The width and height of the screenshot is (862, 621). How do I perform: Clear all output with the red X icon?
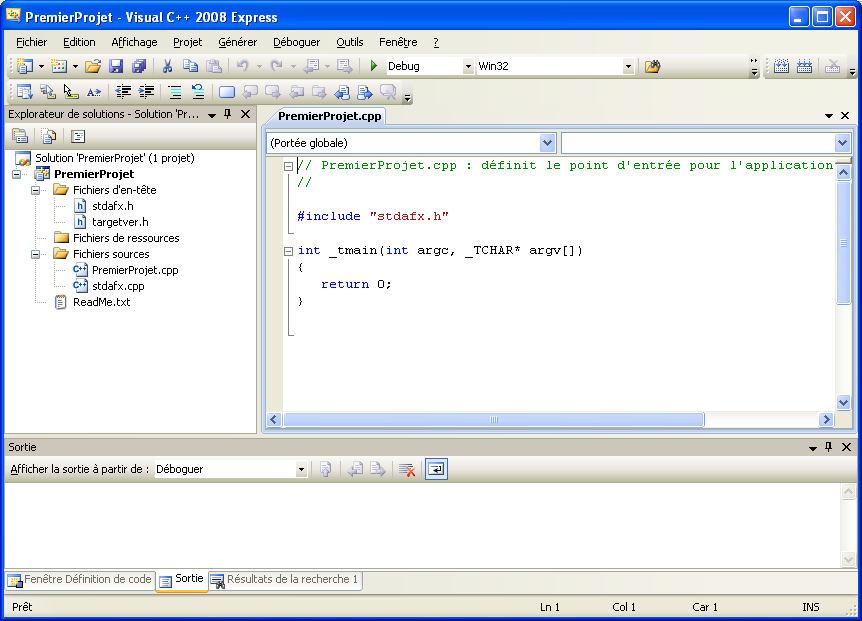point(407,469)
